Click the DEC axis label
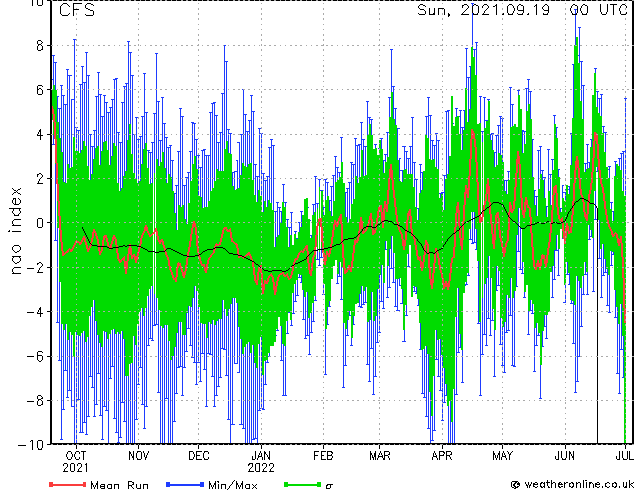The height and width of the screenshot is (490, 634). click(199, 456)
